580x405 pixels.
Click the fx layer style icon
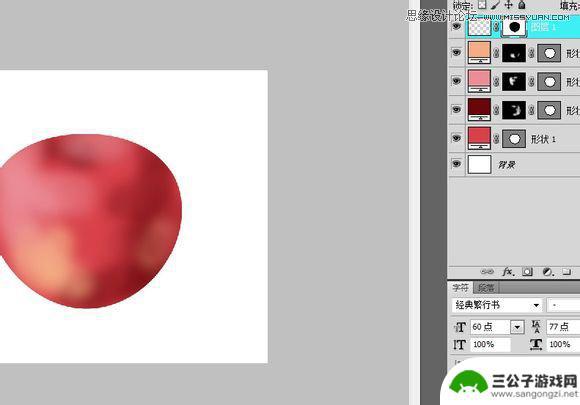point(508,272)
